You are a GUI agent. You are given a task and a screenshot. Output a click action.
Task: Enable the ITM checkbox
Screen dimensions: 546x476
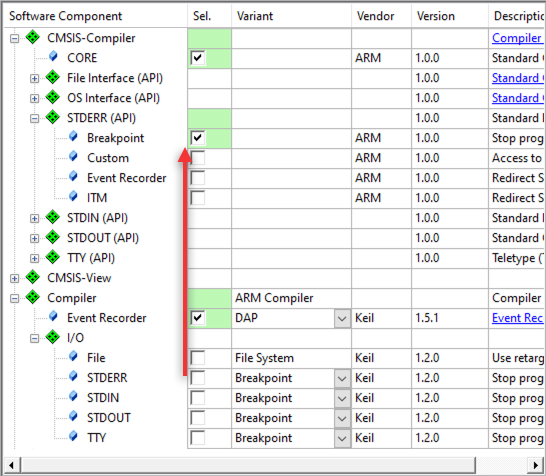click(198, 198)
